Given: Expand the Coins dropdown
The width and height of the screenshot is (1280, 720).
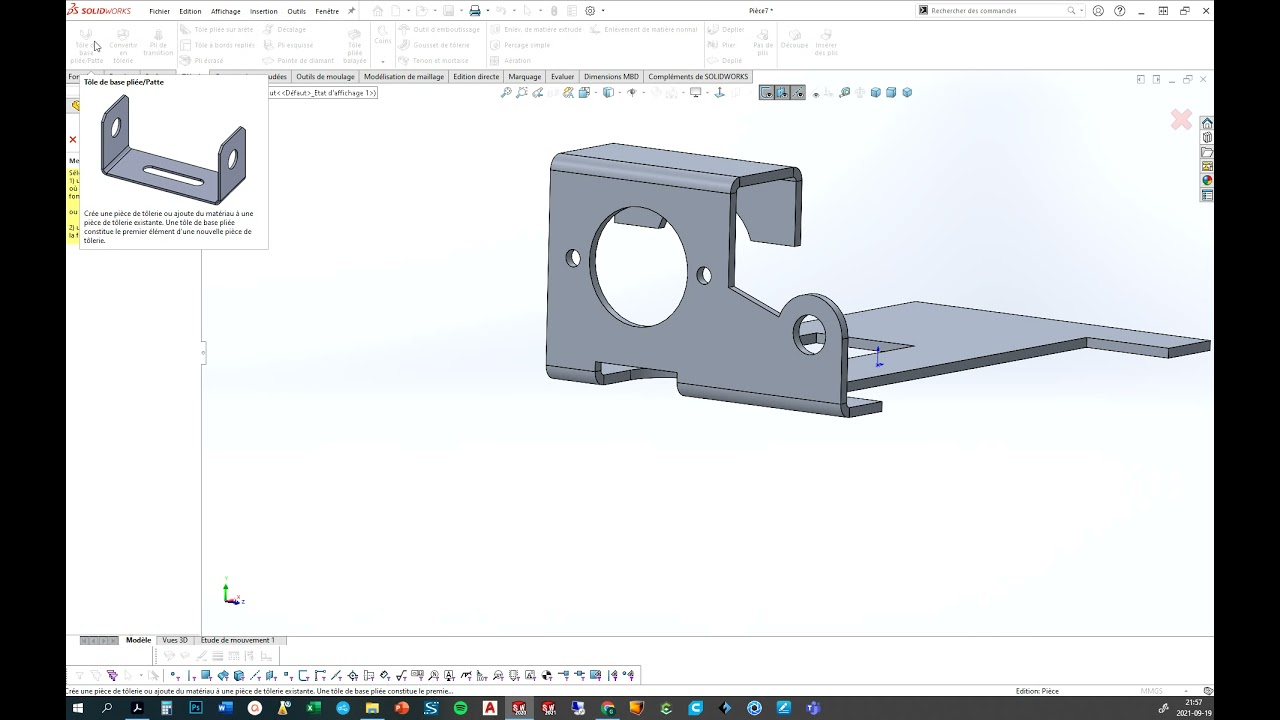Looking at the screenshot, I should [383, 61].
